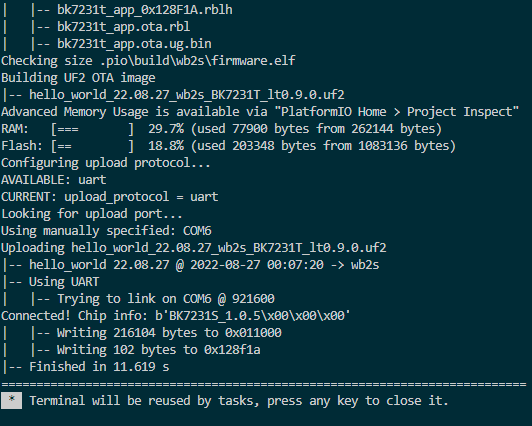Click the Finished in 11.619 s line
The height and width of the screenshot is (426, 532).
click(x=86, y=367)
